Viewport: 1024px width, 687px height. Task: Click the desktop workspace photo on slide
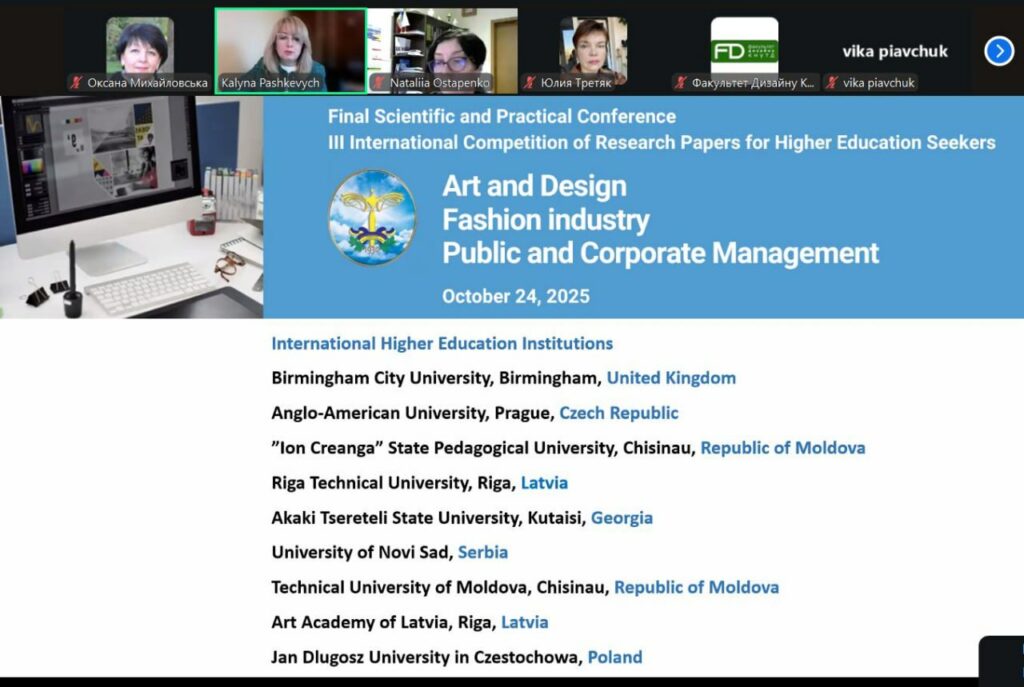click(x=131, y=207)
